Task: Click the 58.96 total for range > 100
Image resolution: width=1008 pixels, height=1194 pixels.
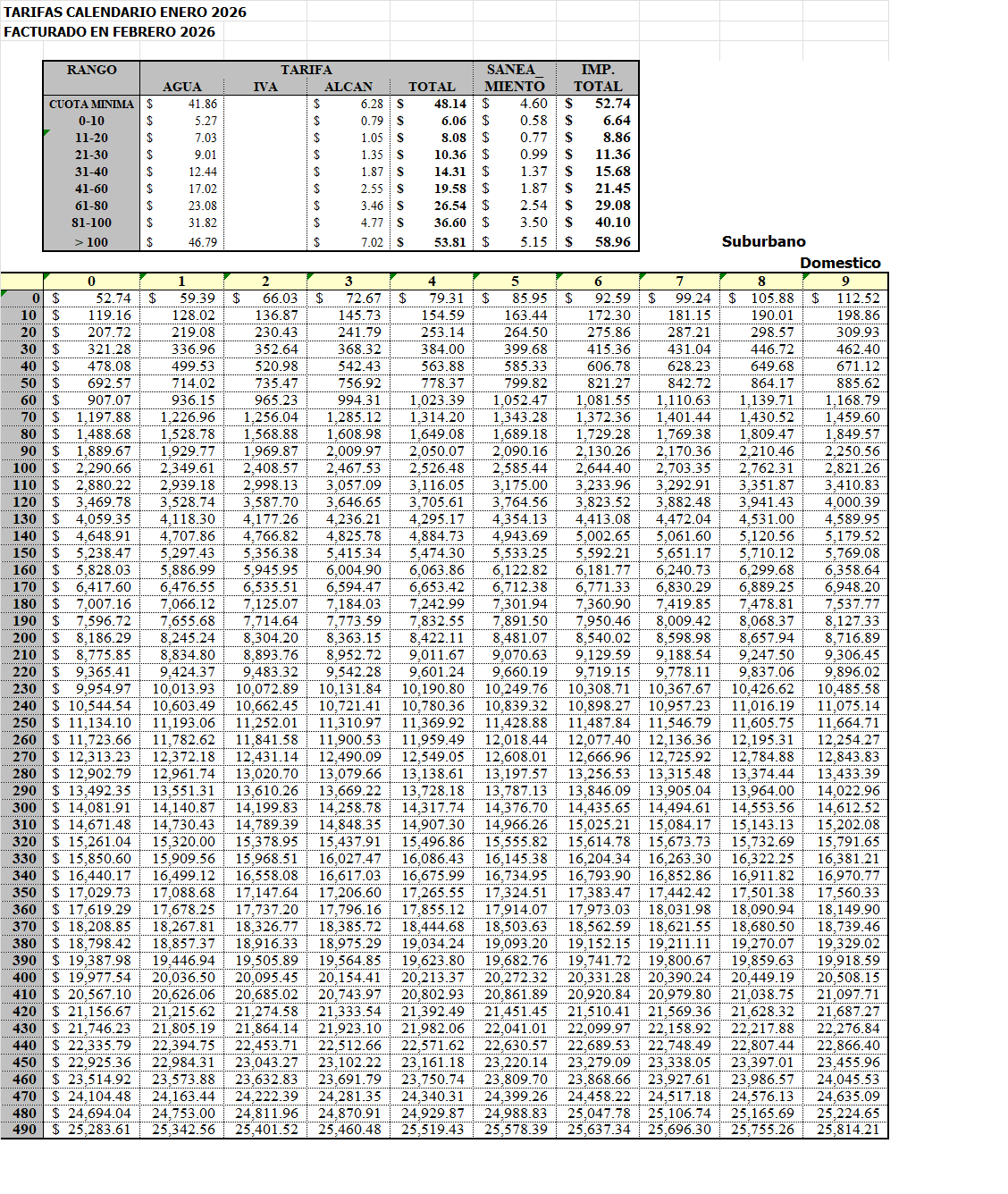Action: [x=612, y=242]
